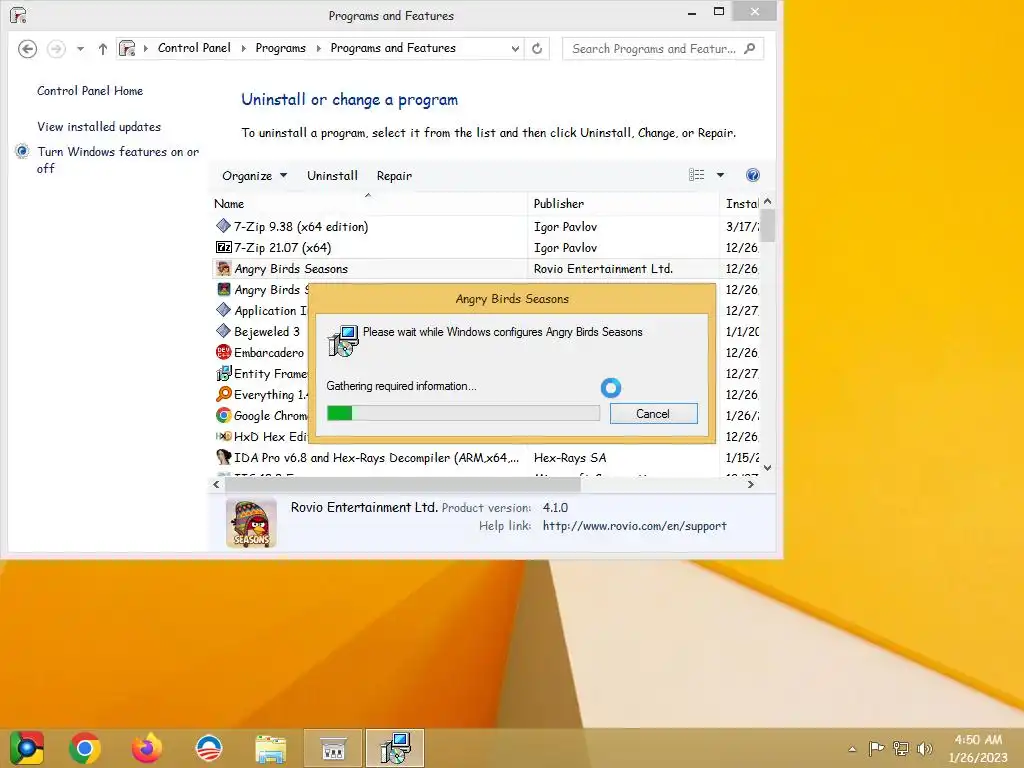Open View installed updates link
Screen dimensions: 1024x768
pyautogui.click(x=99, y=127)
